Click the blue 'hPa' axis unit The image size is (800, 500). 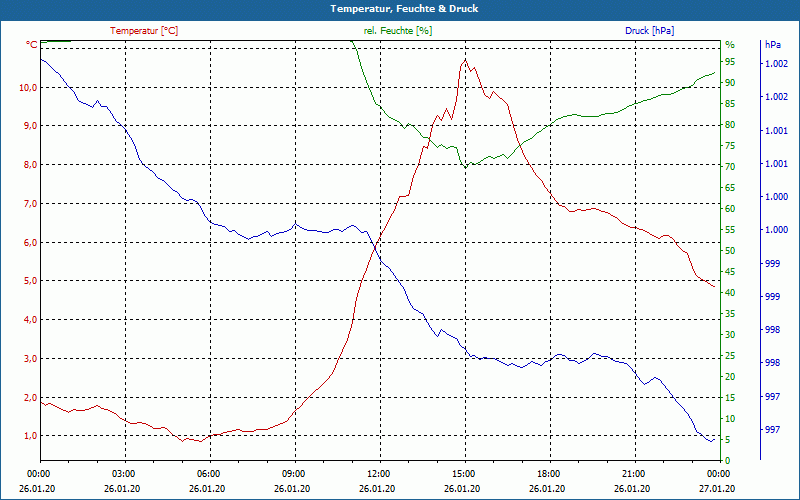click(x=773, y=45)
